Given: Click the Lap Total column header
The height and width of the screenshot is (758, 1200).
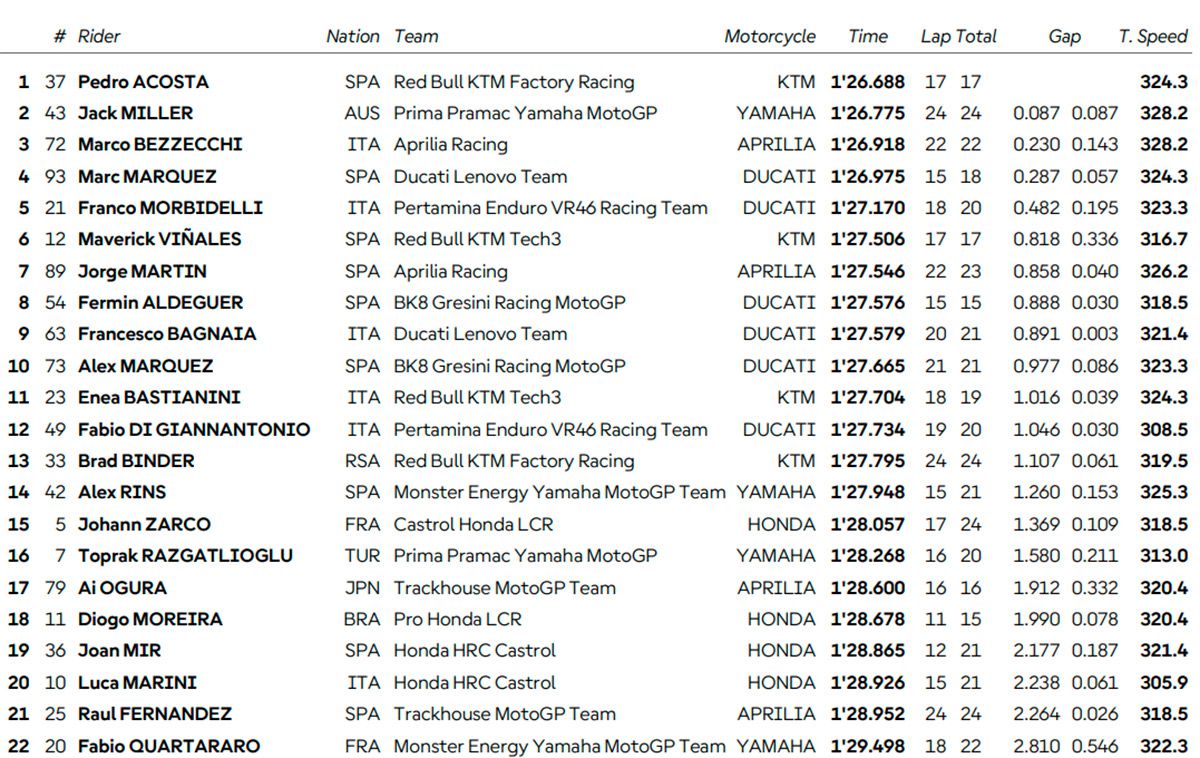Looking at the screenshot, I should pyautogui.click(x=958, y=36).
